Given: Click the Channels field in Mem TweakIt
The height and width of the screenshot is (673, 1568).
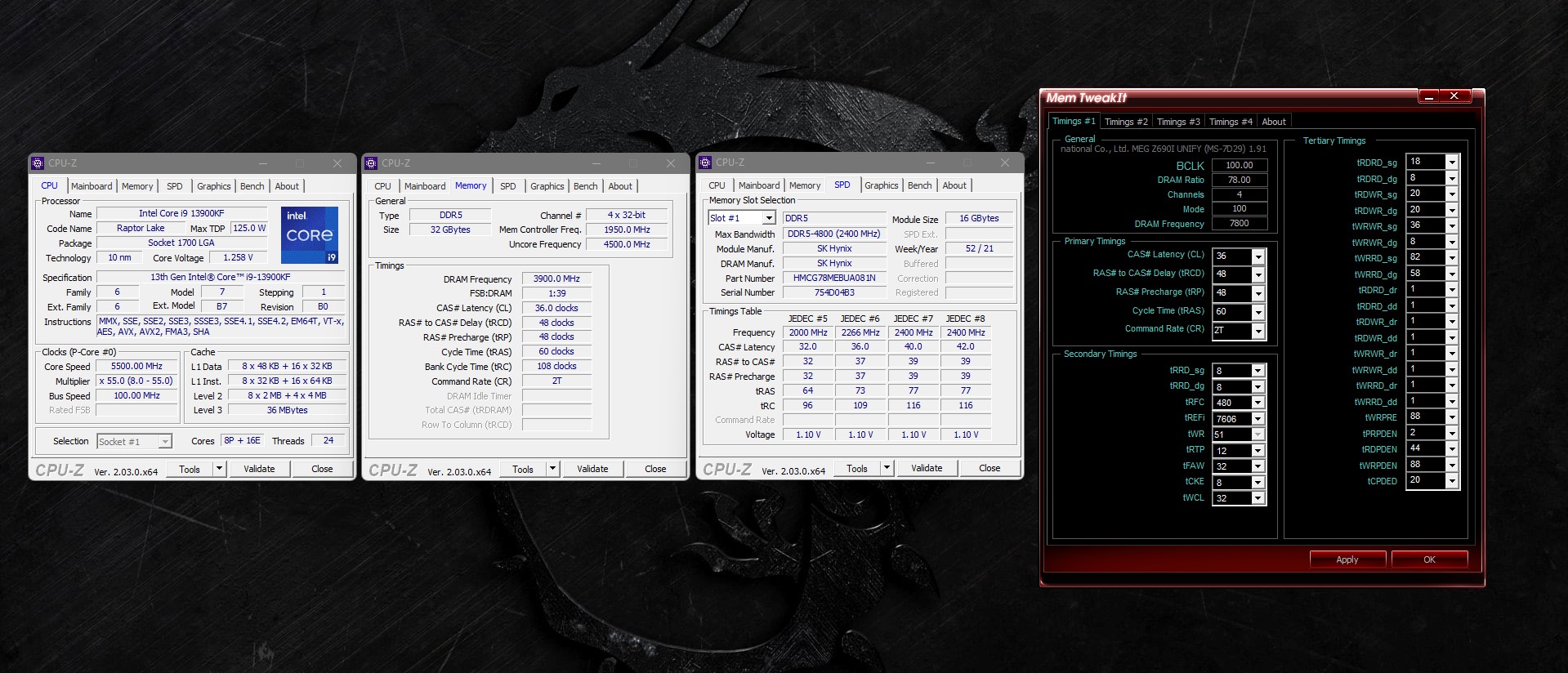Looking at the screenshot, I should coord(1240,194).
